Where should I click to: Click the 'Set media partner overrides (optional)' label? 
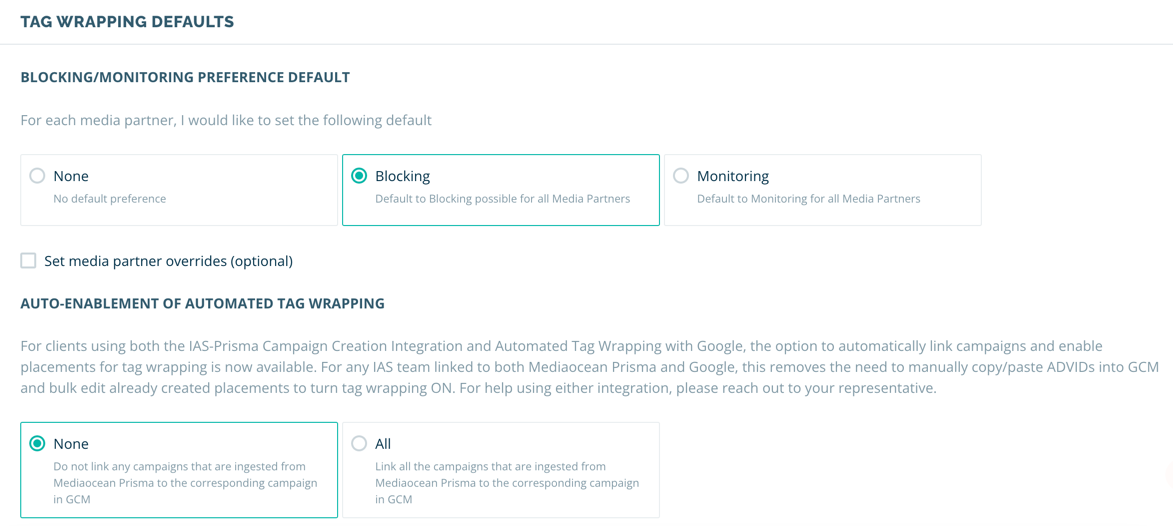tap(168, 261)
